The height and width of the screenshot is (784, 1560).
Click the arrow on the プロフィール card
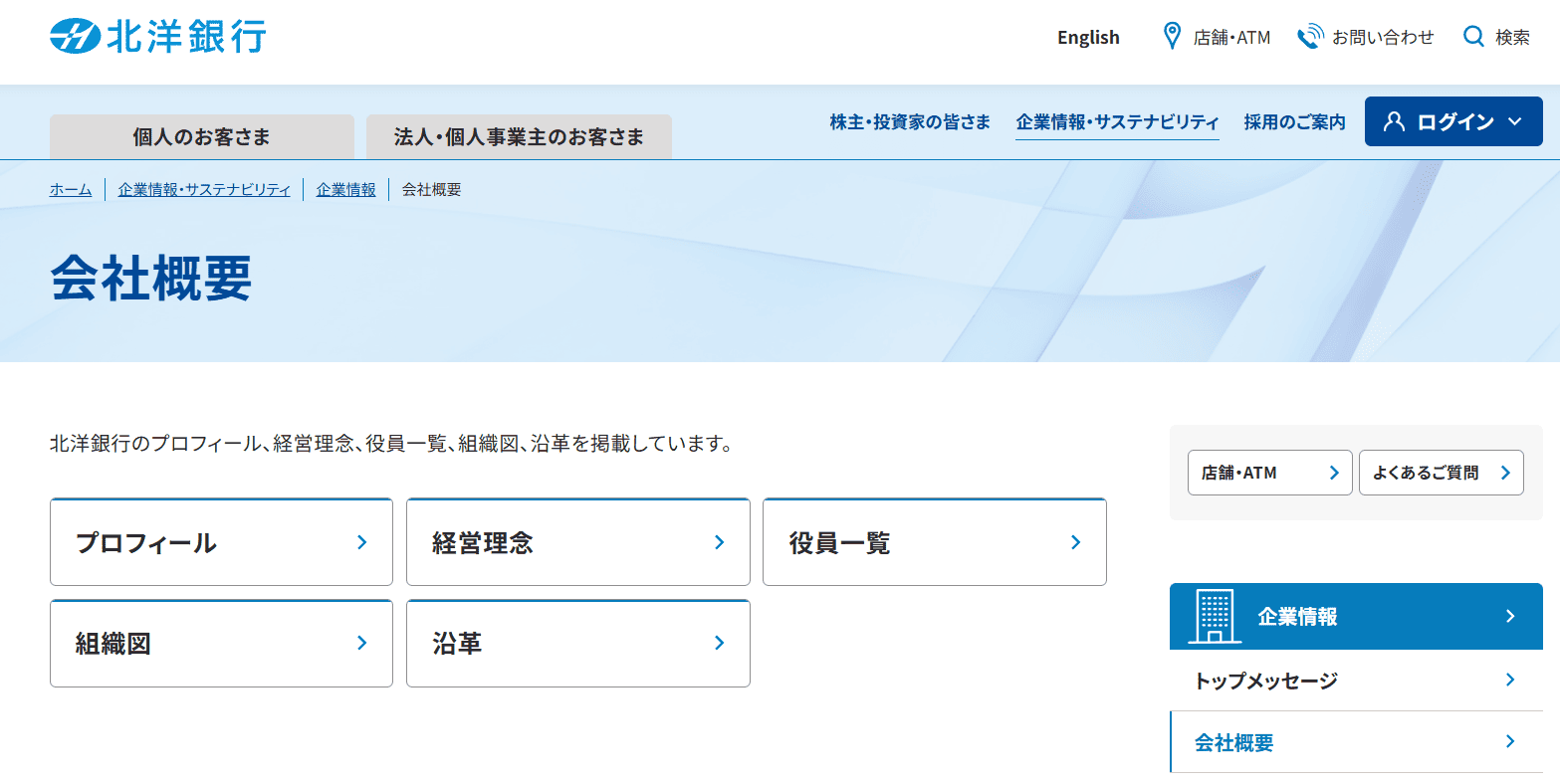[362, 542]
